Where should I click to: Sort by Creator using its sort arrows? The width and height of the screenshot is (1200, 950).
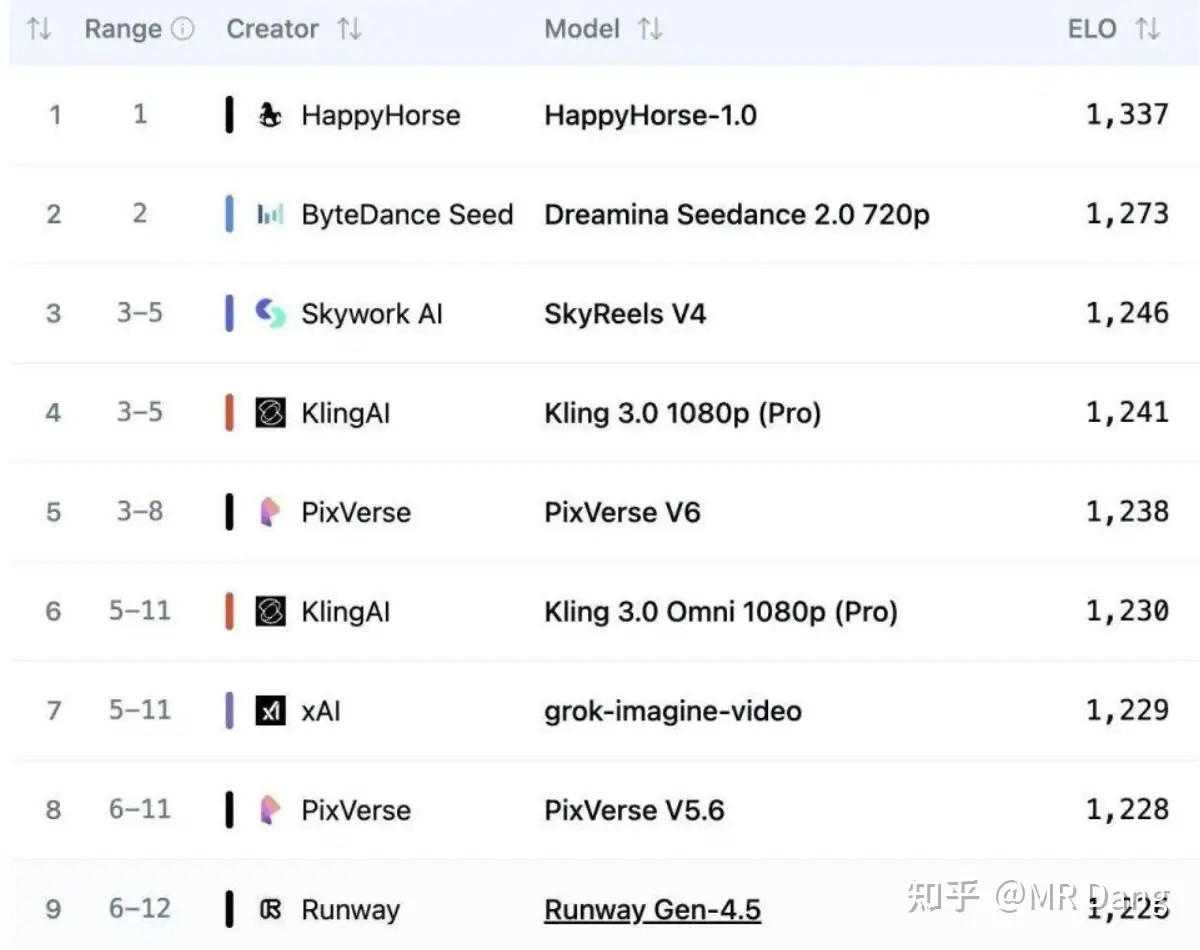[349, 29]
